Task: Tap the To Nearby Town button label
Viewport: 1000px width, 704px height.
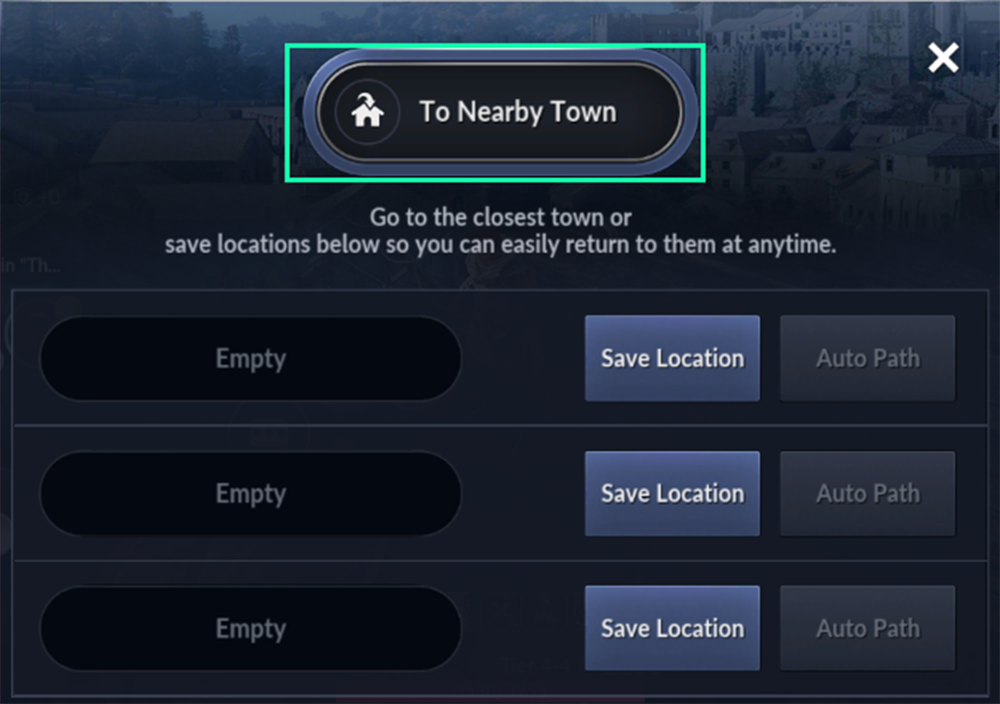Action: 518,112
